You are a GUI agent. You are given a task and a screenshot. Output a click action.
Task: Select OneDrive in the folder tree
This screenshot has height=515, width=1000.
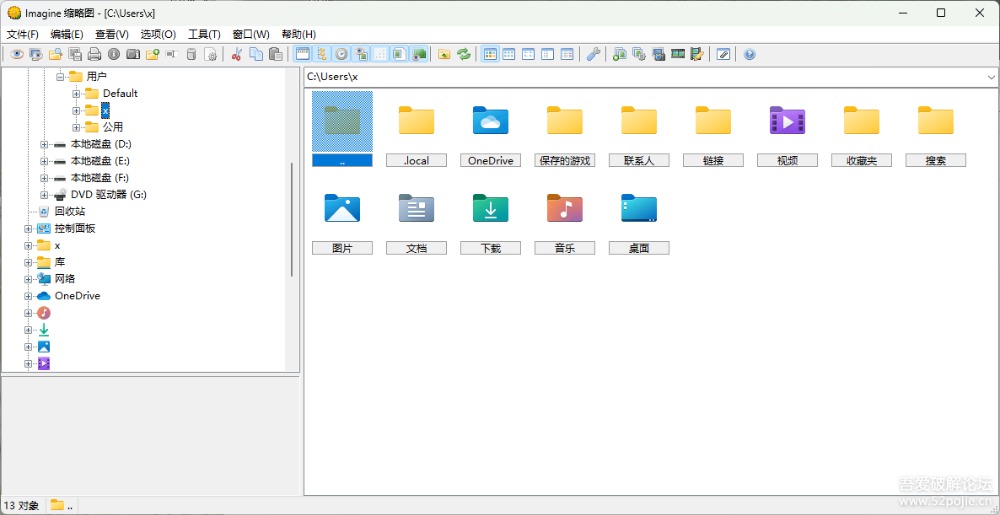77,296
